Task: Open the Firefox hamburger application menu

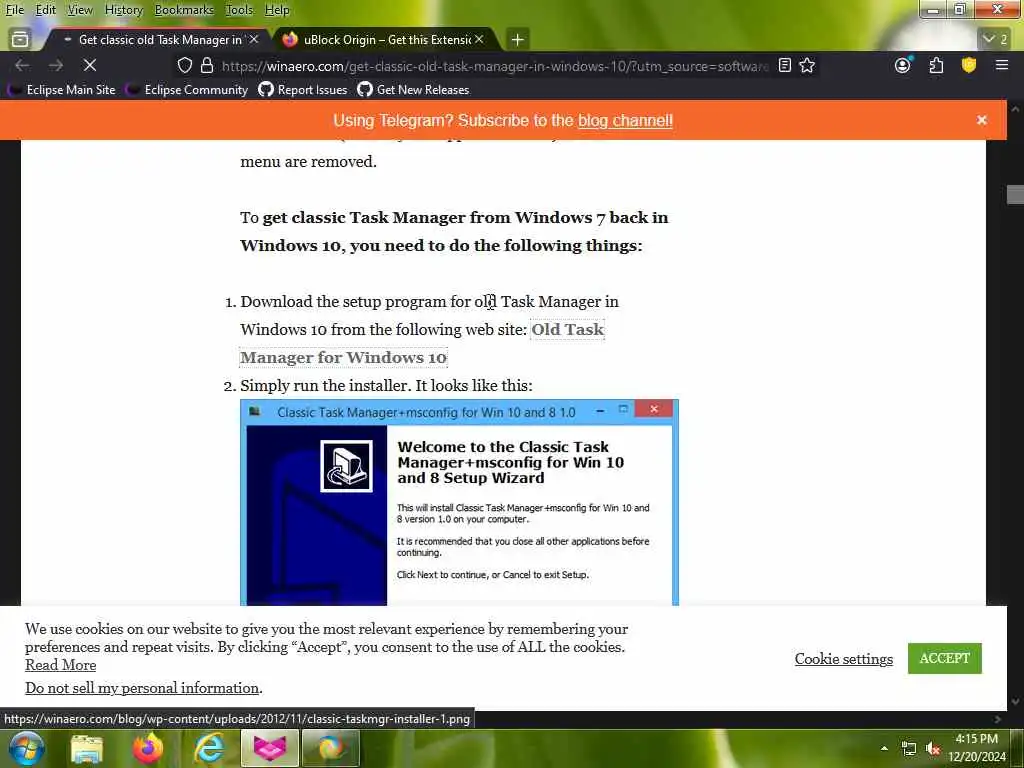Action: [x=1002, y=65]
